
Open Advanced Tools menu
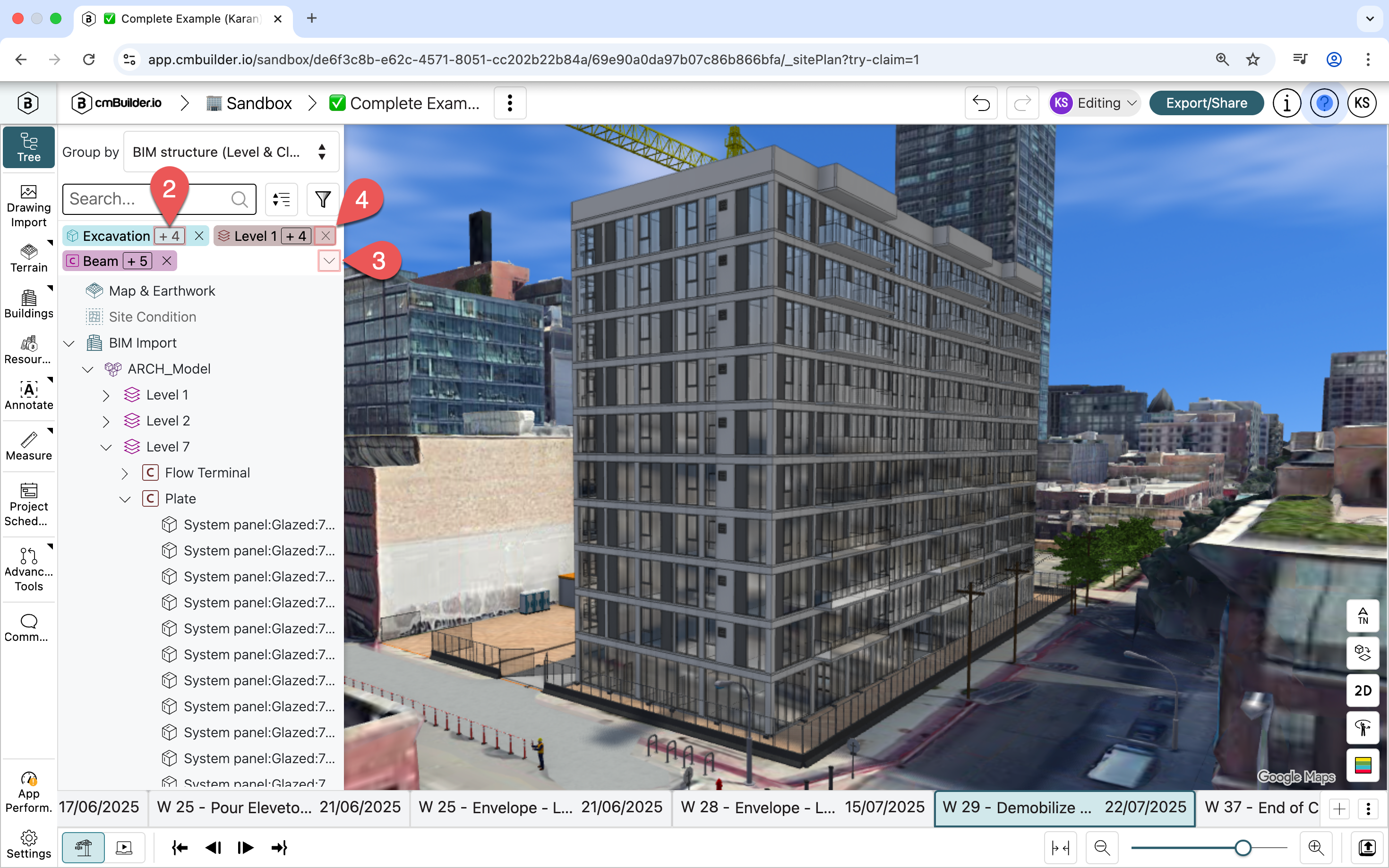[29, 569]
